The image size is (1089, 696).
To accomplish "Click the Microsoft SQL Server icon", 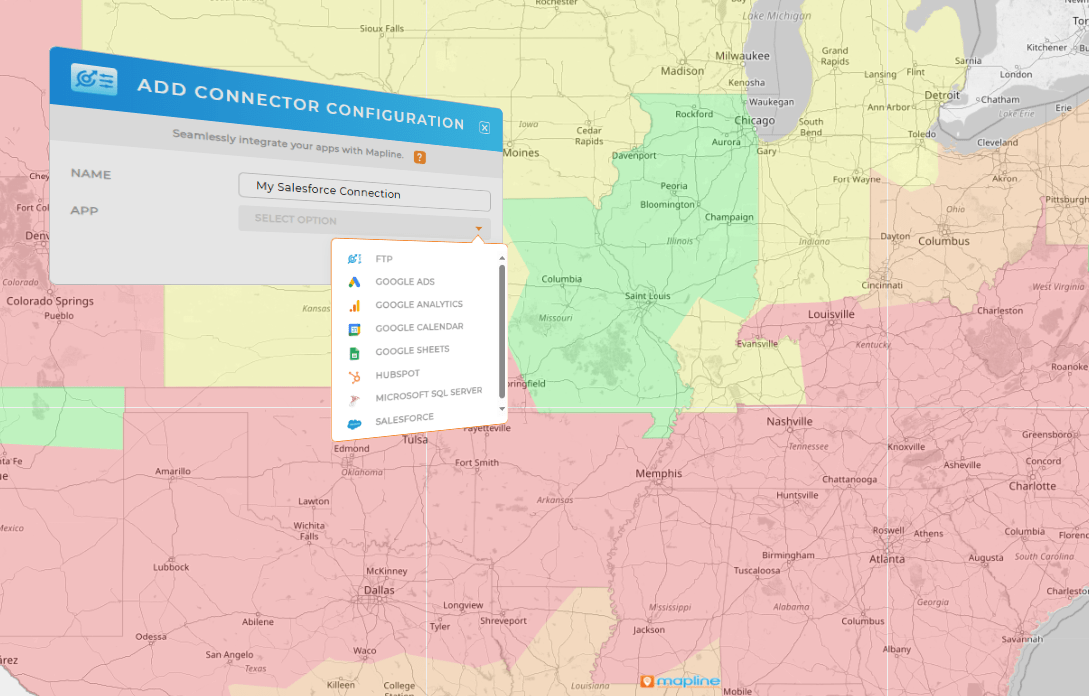I will click(354, 400).
